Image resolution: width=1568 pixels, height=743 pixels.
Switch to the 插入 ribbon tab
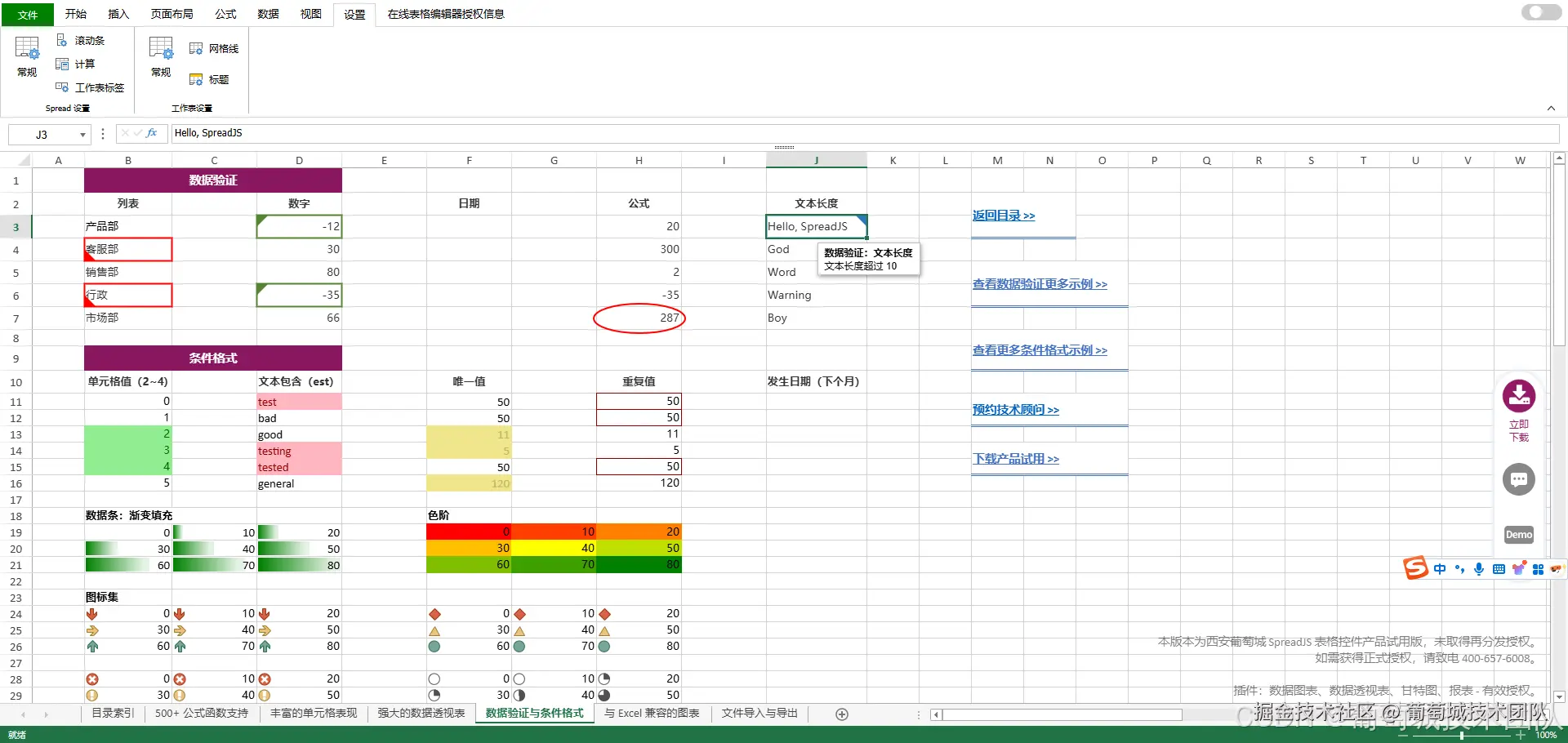click(x=118, y=14)
